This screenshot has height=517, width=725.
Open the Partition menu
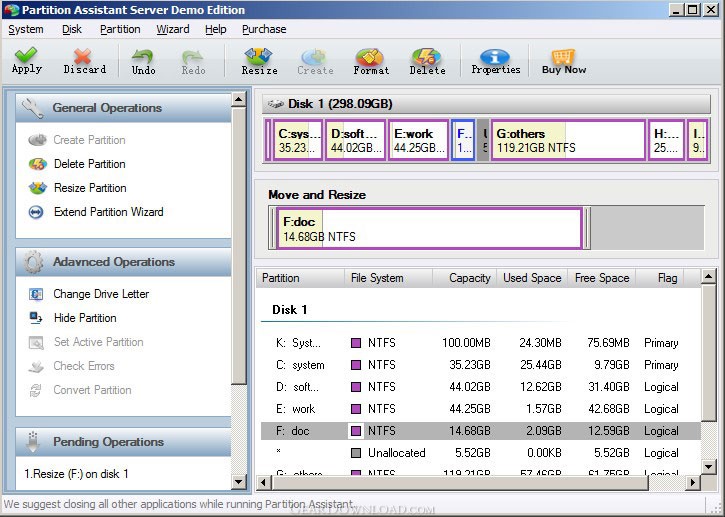120,29
